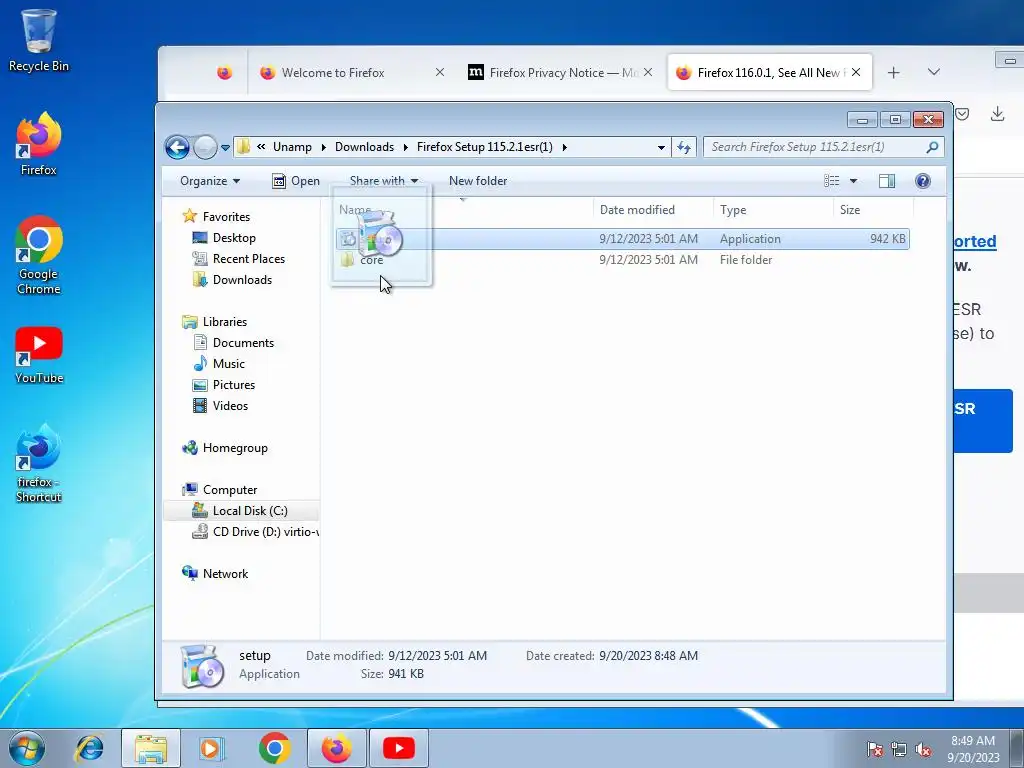This screenshot has width=1024, height=768.
Task: Click the pinned Firefox tab icon
Action: coord(224,72)
